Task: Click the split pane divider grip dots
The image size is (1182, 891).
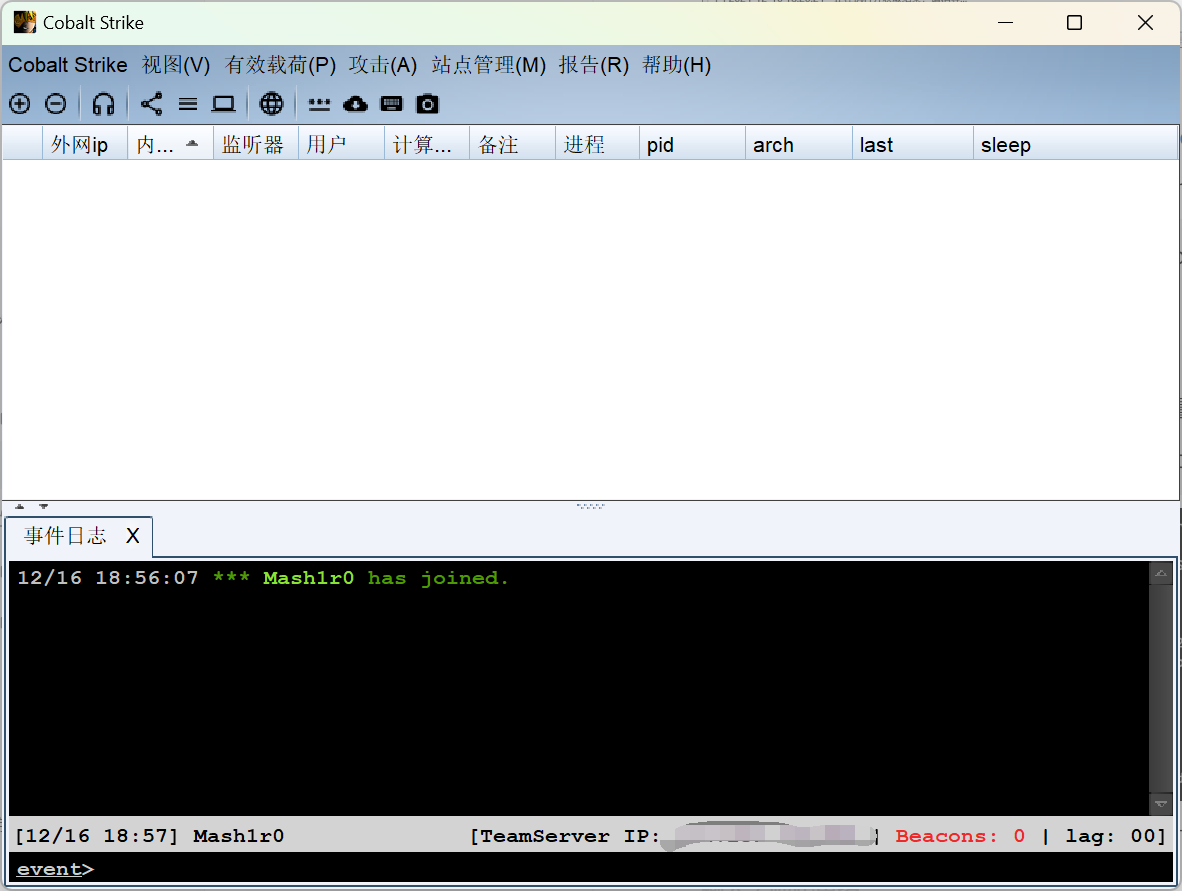Action: coord(590,507)
